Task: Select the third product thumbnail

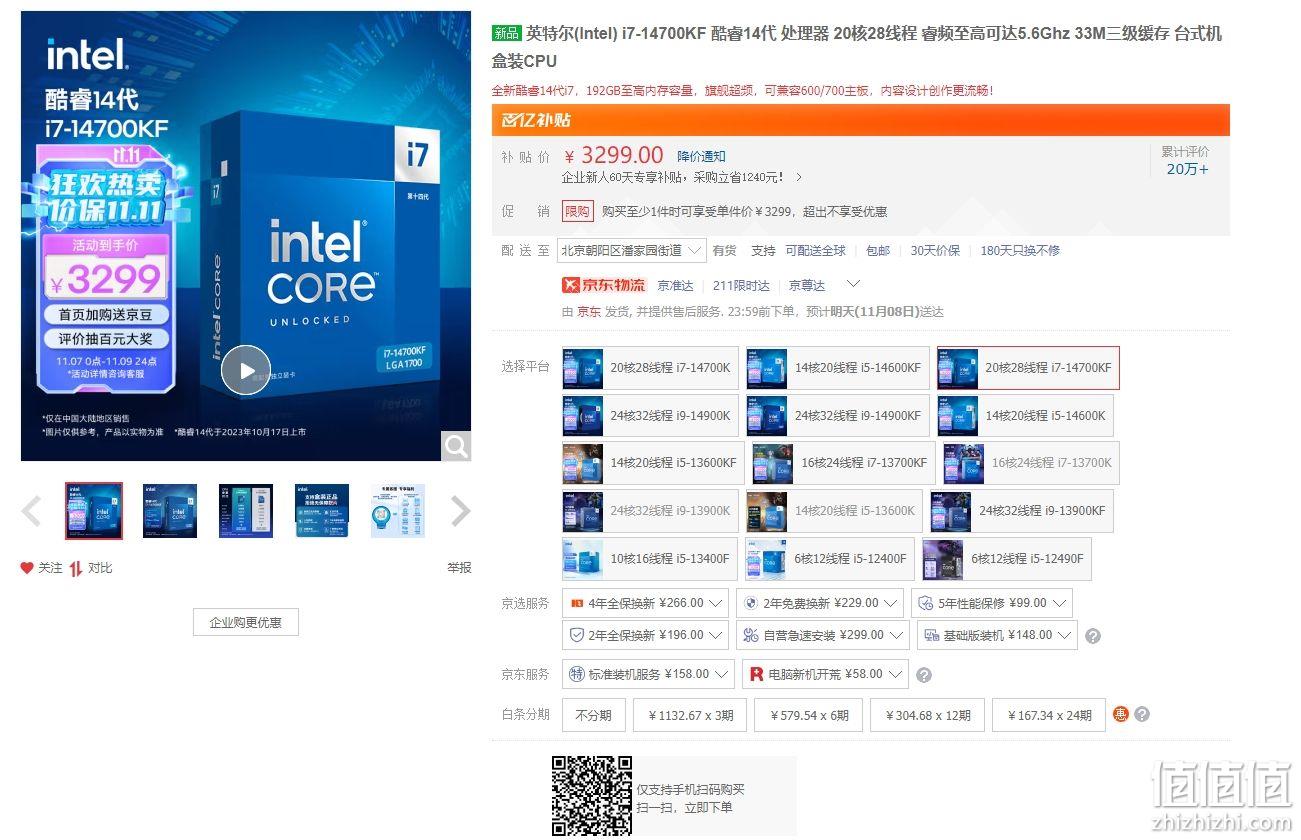Action: click(246, 511)
